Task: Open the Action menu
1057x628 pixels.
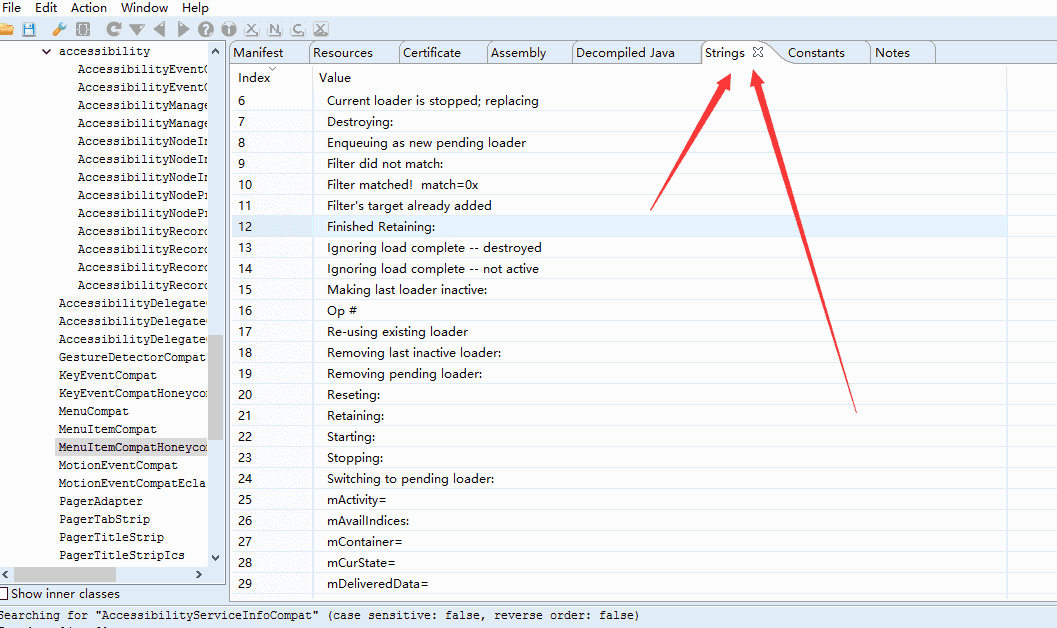Action: [89, 8]
